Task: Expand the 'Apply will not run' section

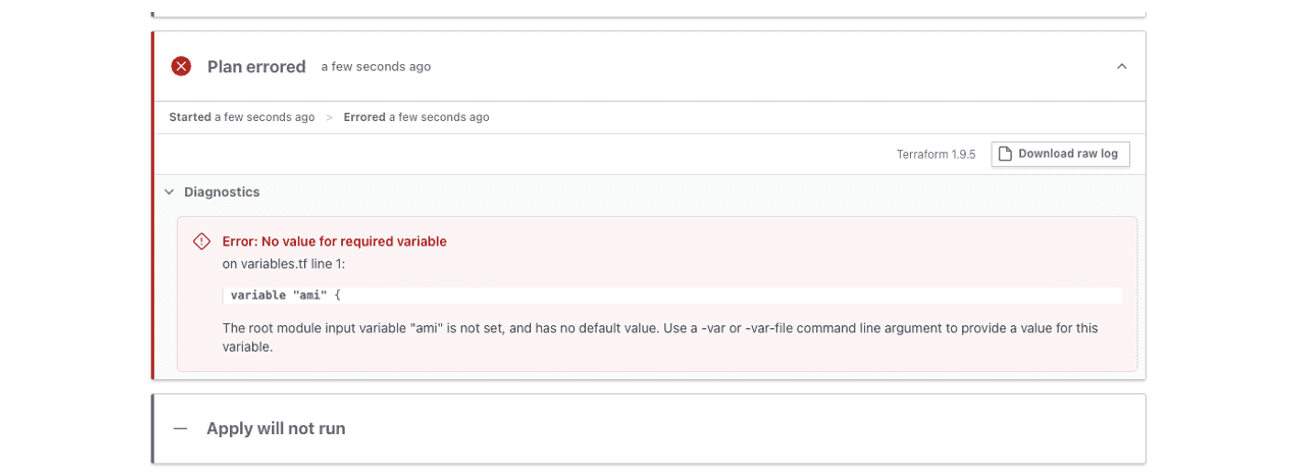Action: click(276, 429)
